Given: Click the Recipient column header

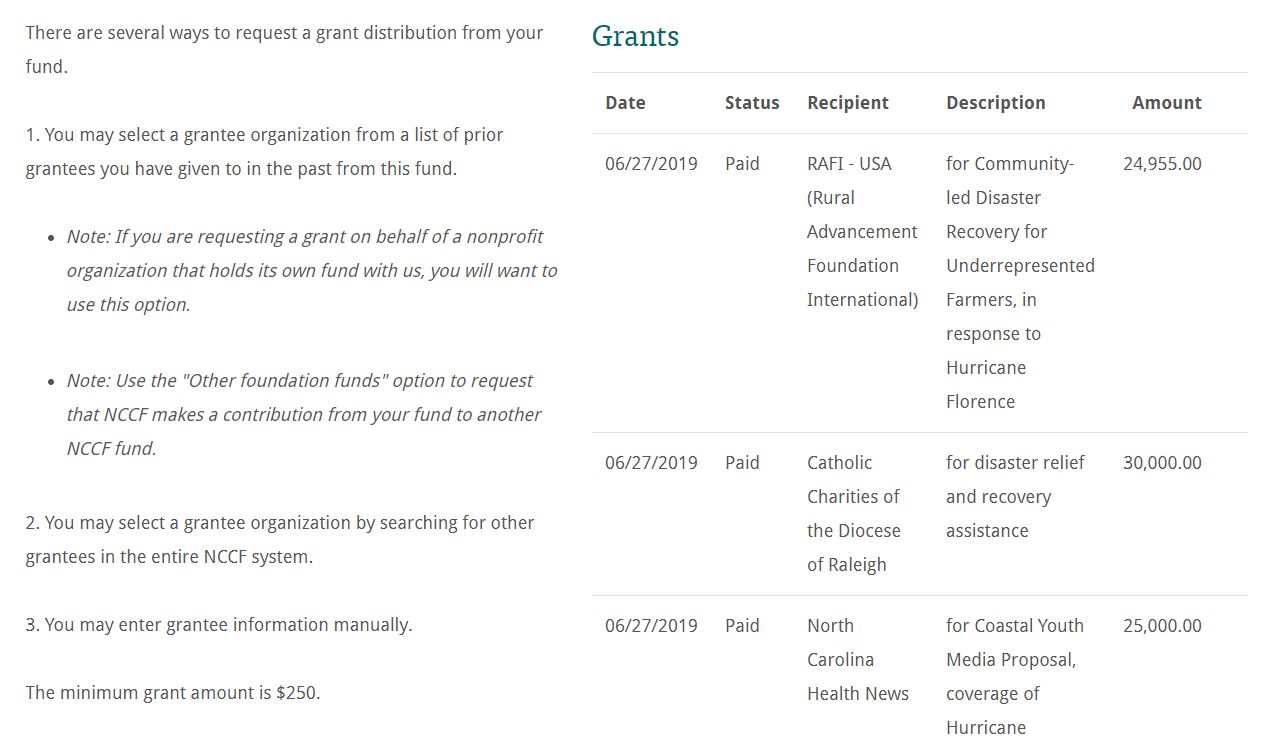Looking at the screenshot, I should (x=848, y=103).
